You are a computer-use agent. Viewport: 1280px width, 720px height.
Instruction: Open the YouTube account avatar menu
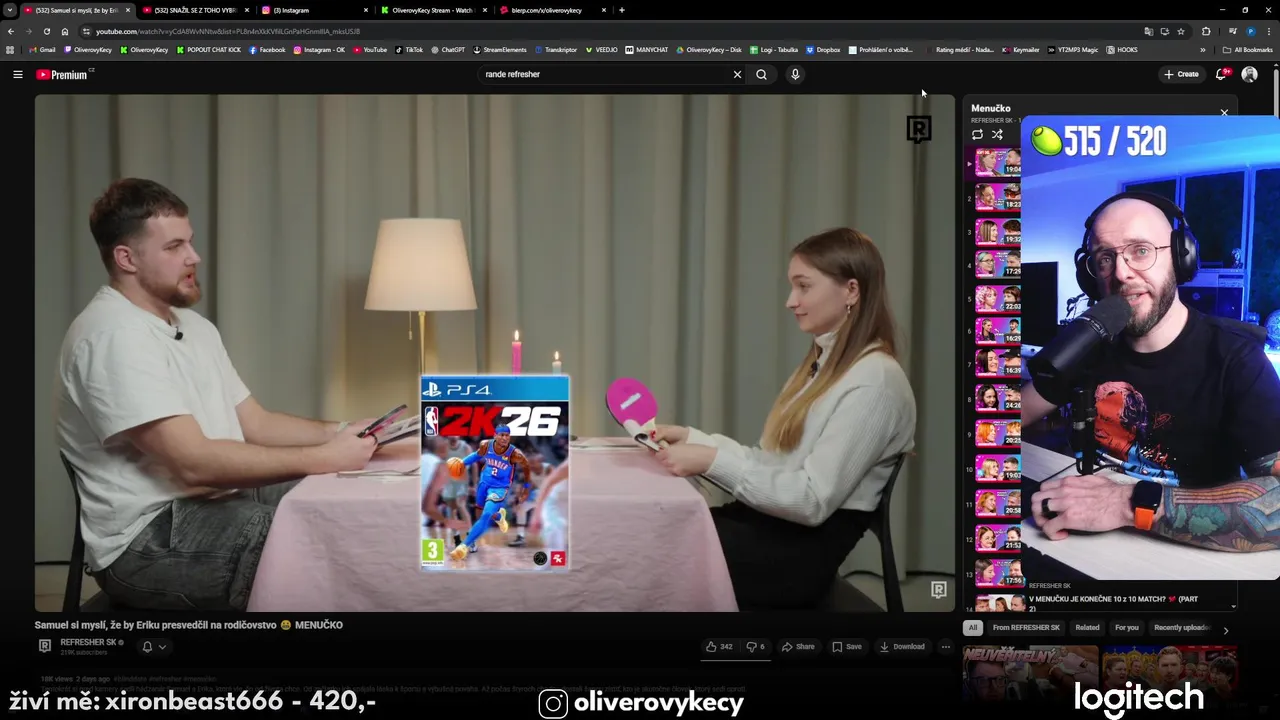click(1249, 74)
